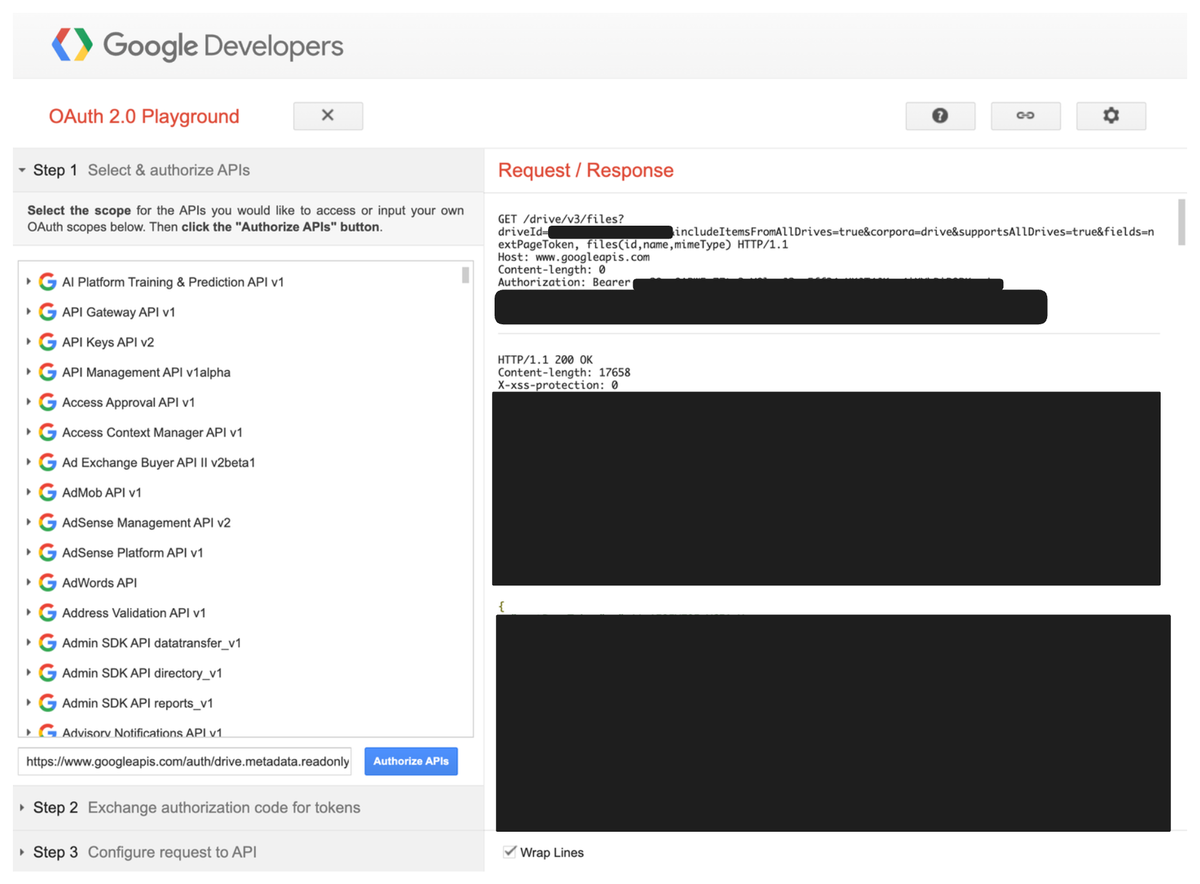1200x884 pixels.
Task: Click the OAuth scope input field
Action: pyautogui.click(x=185, y=761)
